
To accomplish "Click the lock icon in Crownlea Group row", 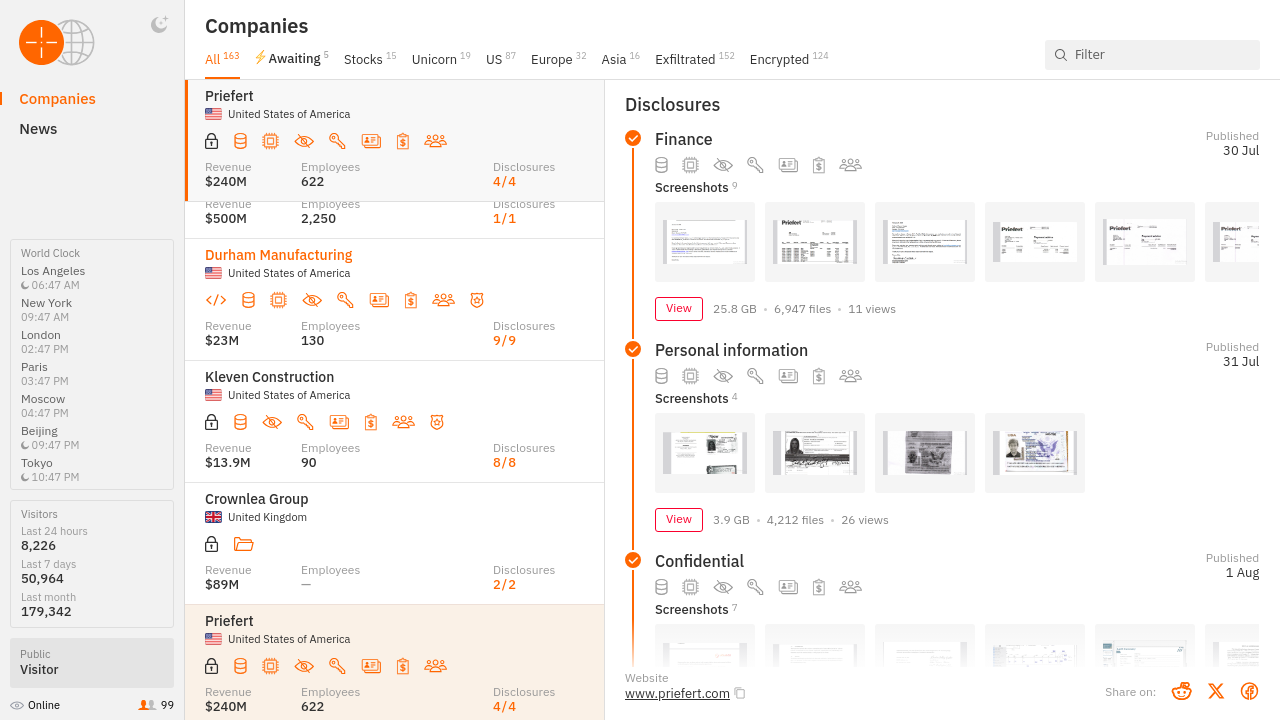I will tap(212, 544).
